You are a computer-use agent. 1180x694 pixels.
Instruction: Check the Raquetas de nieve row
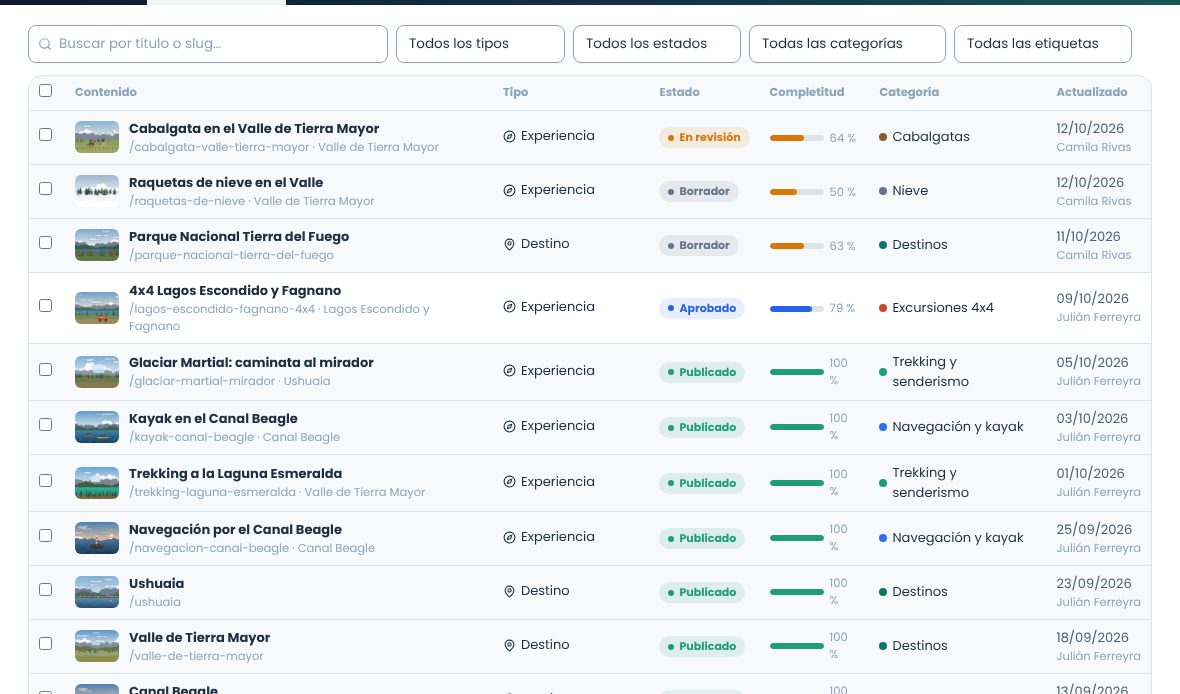point(46,188)
